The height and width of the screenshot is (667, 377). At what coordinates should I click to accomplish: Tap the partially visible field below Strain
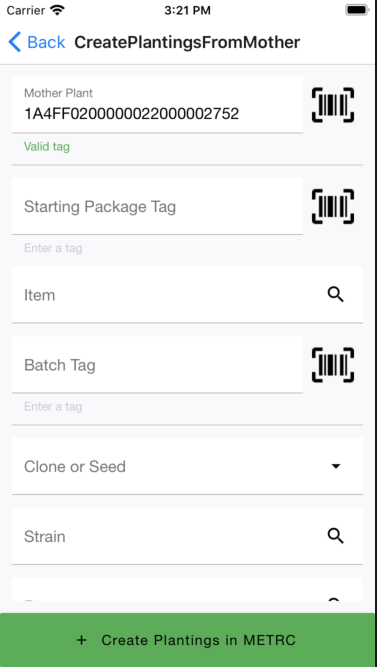pyautogui.click(x=187, y=589)
